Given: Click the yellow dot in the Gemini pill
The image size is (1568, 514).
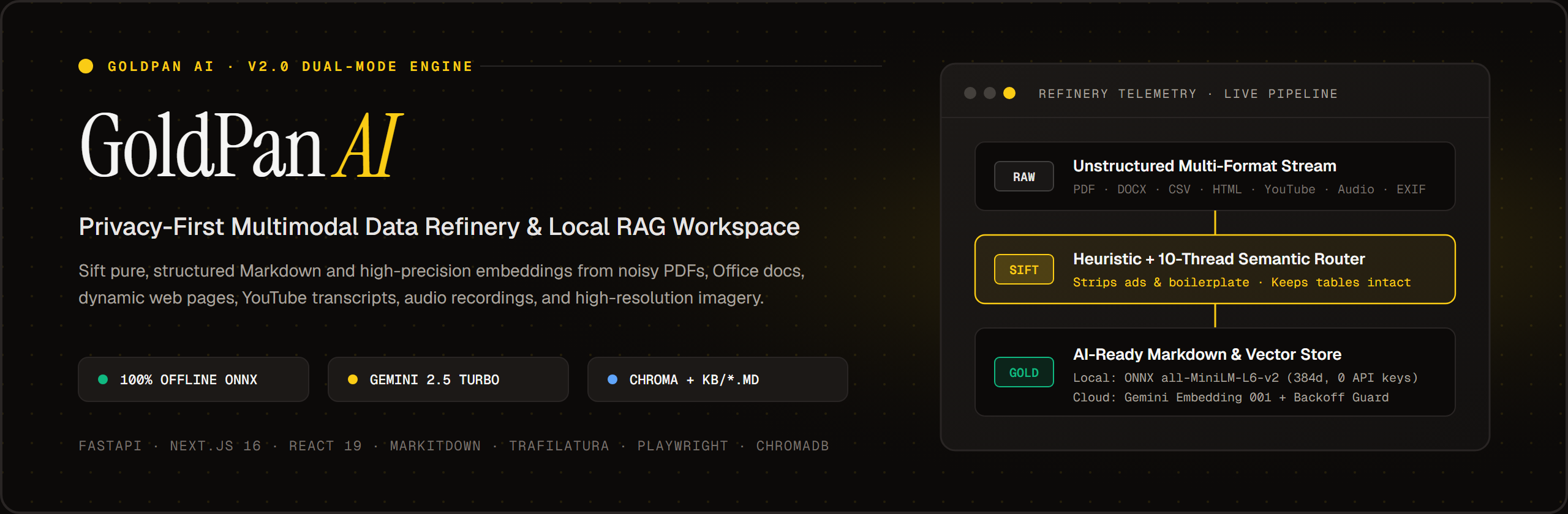Looking at the screenshot, I should pos(353,379).
